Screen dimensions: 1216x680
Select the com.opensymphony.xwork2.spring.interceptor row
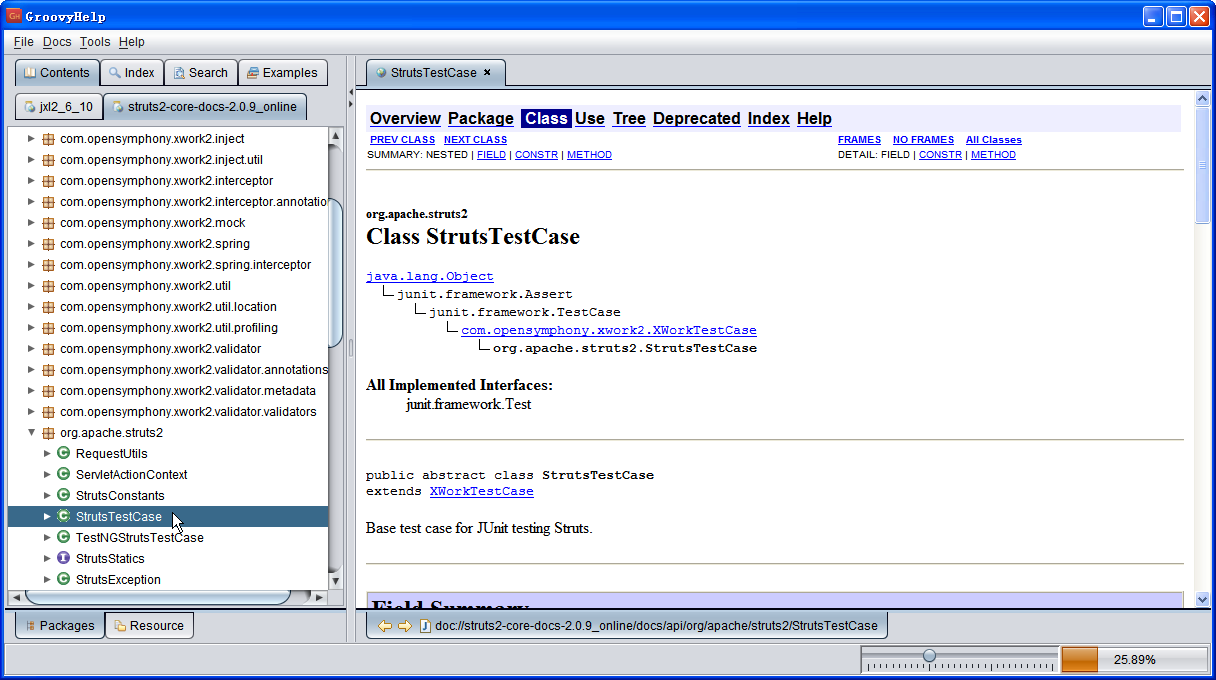(x=168, y=265)
